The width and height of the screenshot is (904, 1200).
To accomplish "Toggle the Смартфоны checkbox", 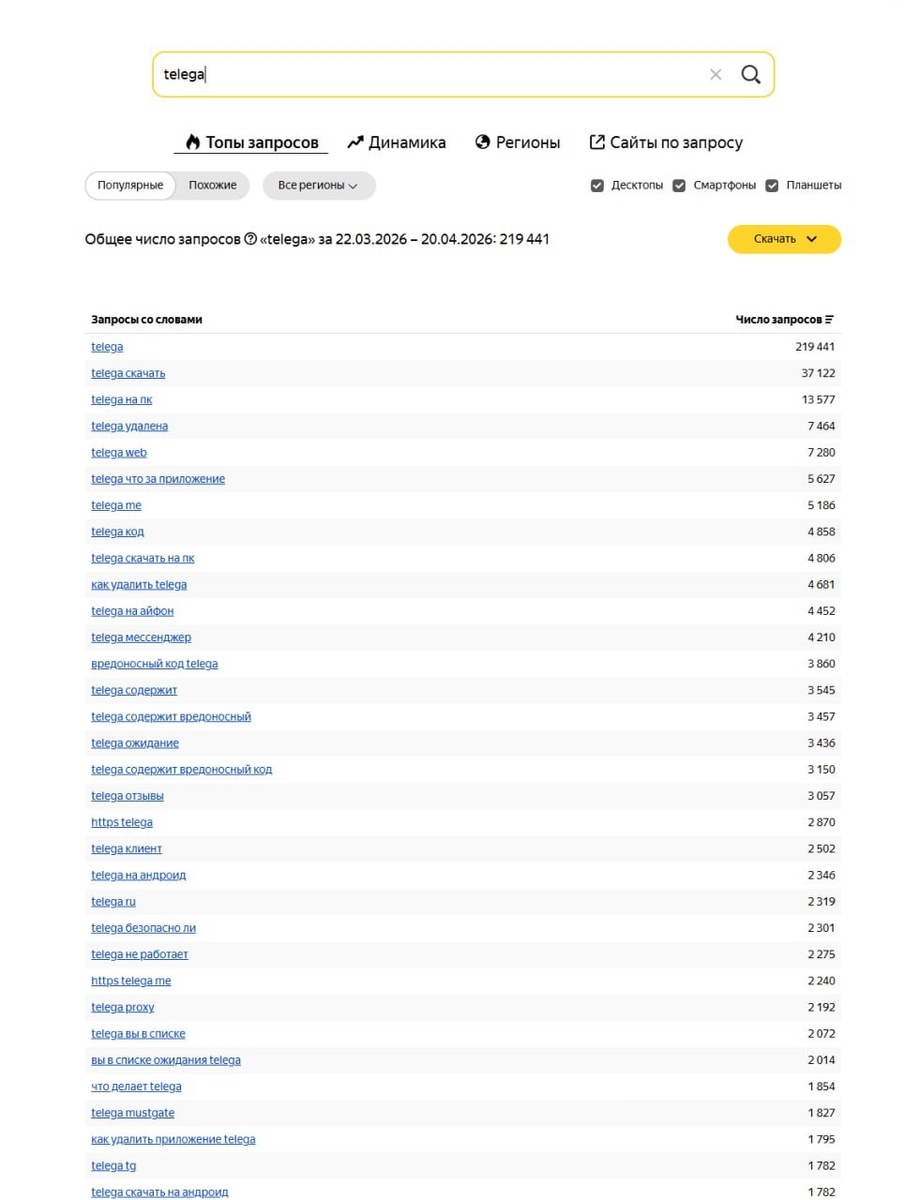I will pyautogui.click(x=679, y=186).
